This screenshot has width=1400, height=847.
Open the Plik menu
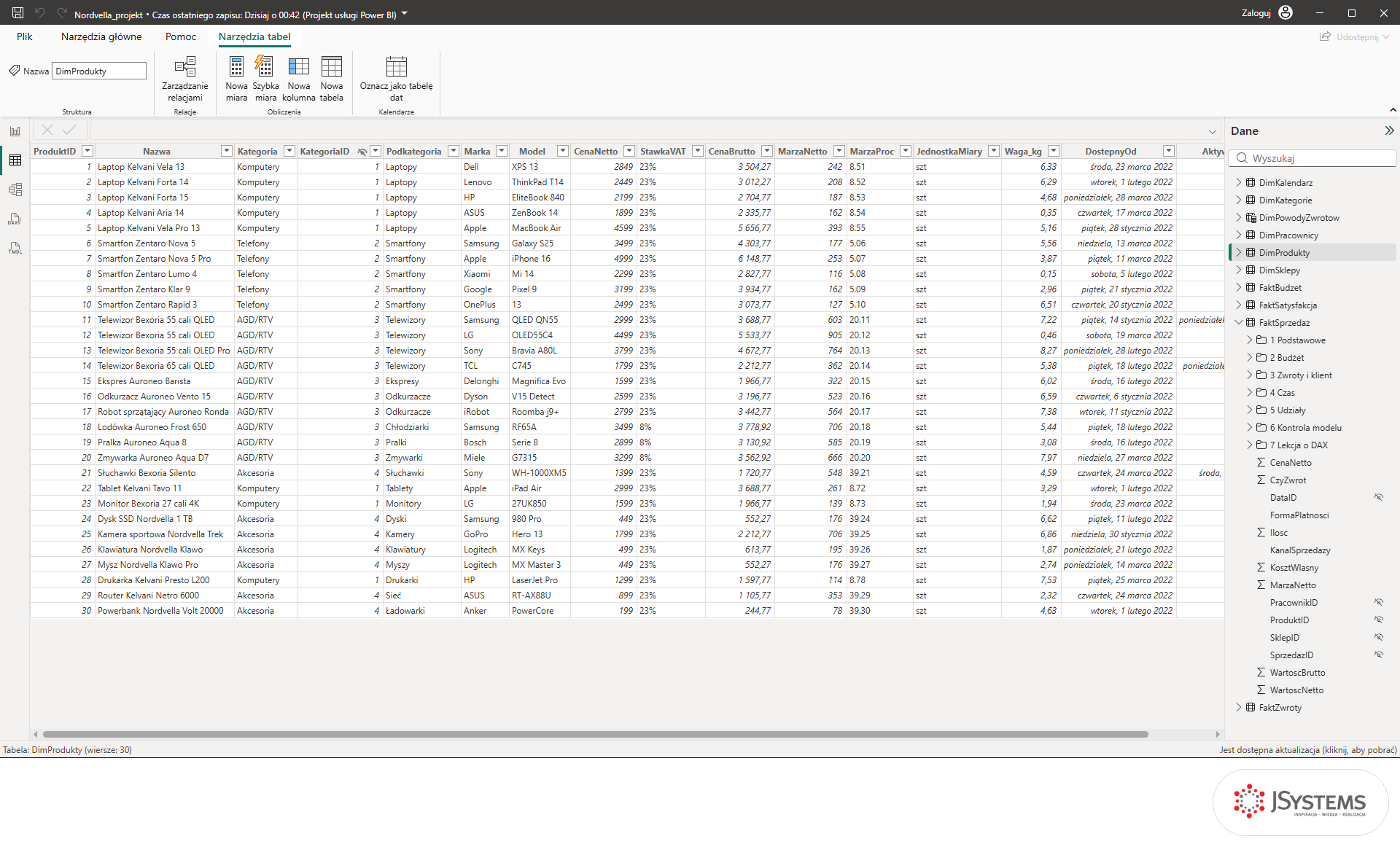pyautogui.click(x=25, y=36)
